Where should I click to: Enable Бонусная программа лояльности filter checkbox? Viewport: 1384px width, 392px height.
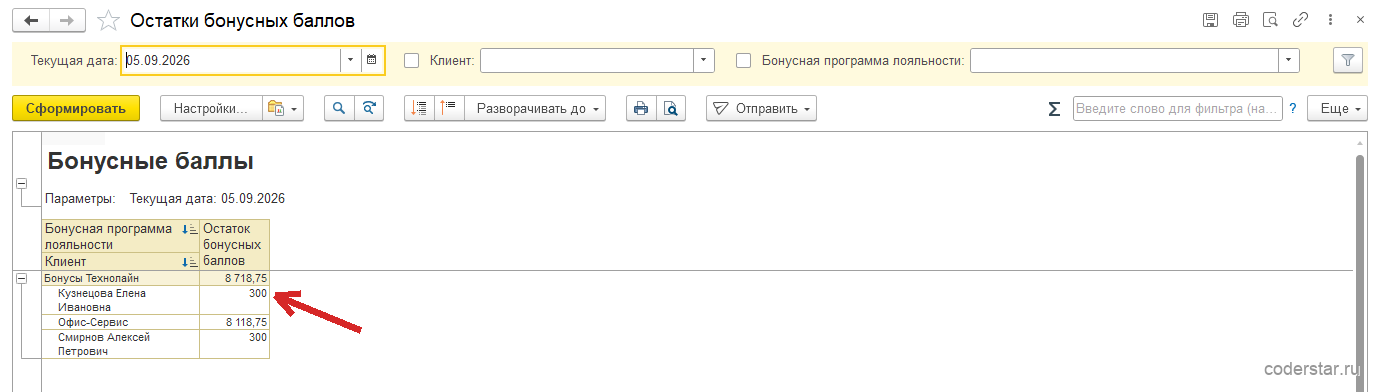pyautogui.click(x=744, y=60)
